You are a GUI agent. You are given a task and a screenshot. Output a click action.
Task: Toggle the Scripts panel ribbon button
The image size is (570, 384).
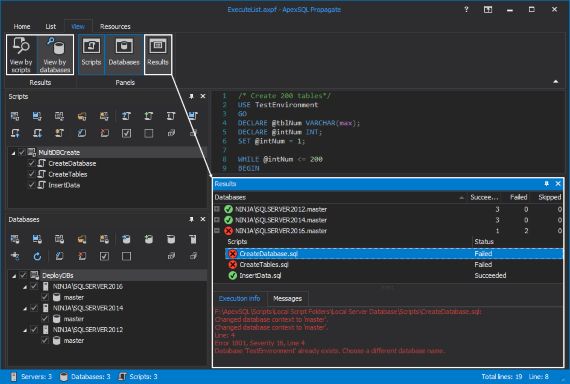[x=91, y=55]
